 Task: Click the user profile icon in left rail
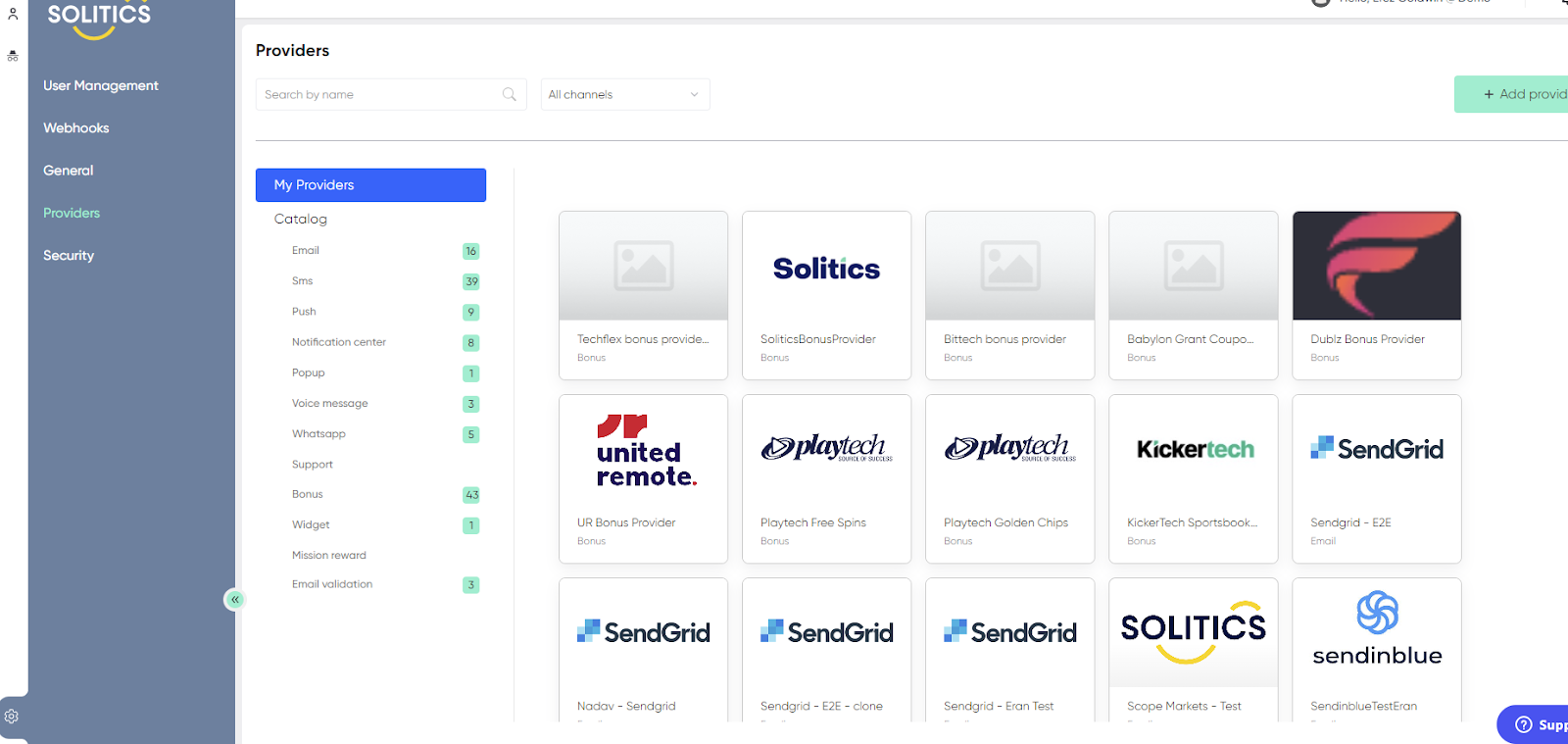click(x=13, y=14)
